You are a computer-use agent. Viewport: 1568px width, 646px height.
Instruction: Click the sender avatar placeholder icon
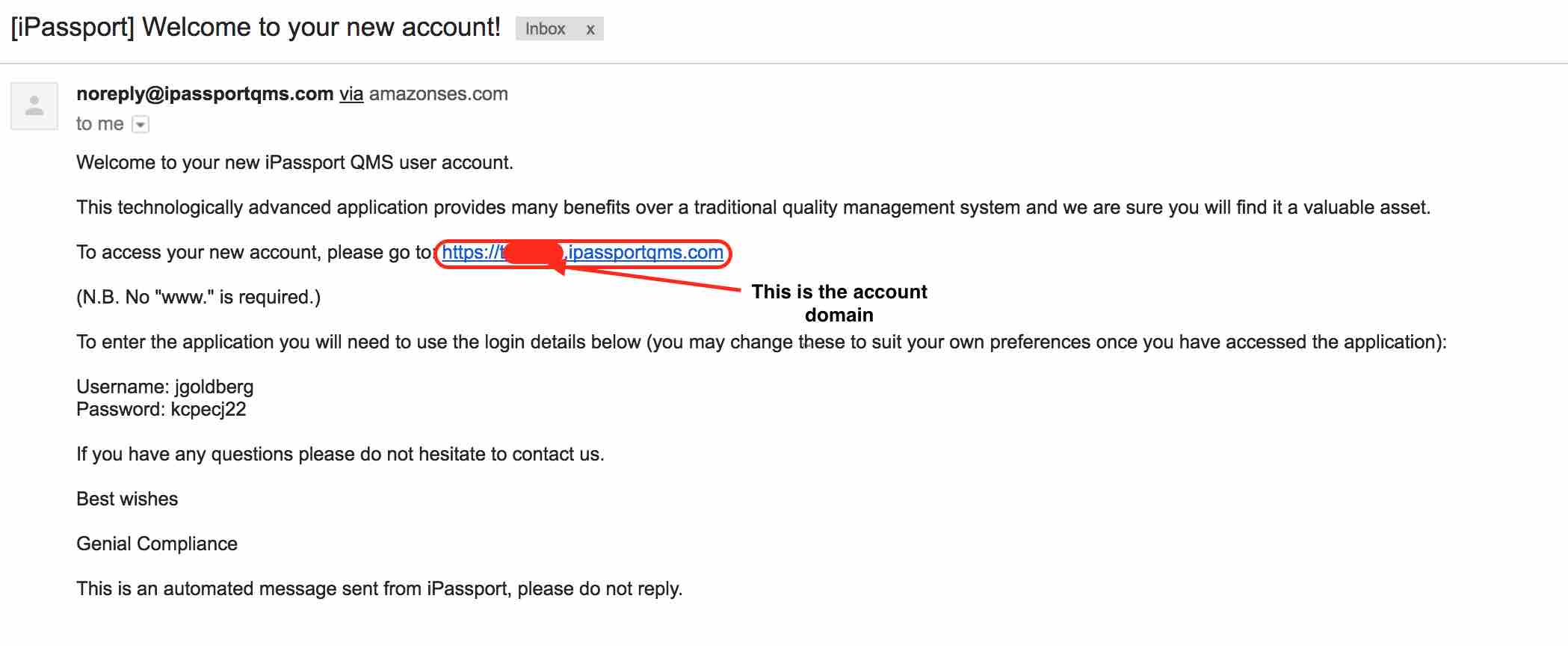(x=34, y=106)
